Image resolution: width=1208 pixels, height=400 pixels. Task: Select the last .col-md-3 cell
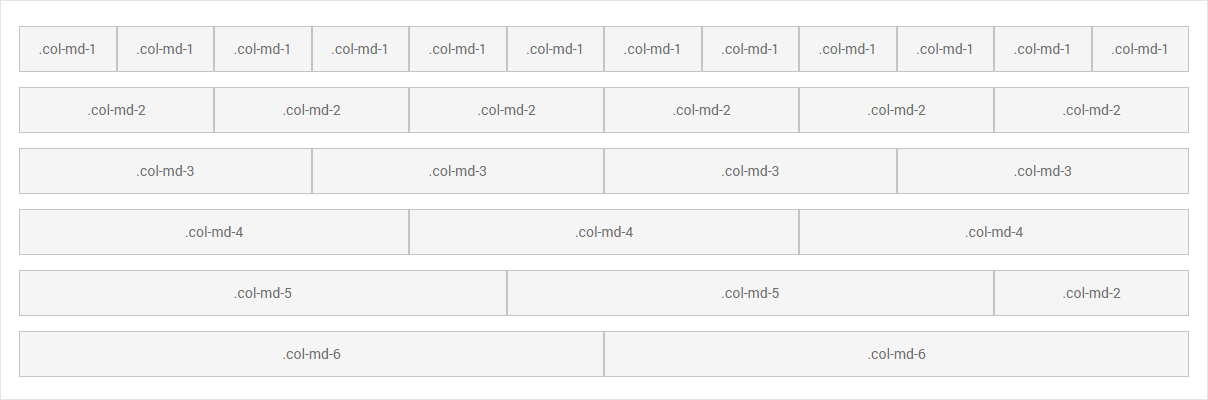point(1043,171)
